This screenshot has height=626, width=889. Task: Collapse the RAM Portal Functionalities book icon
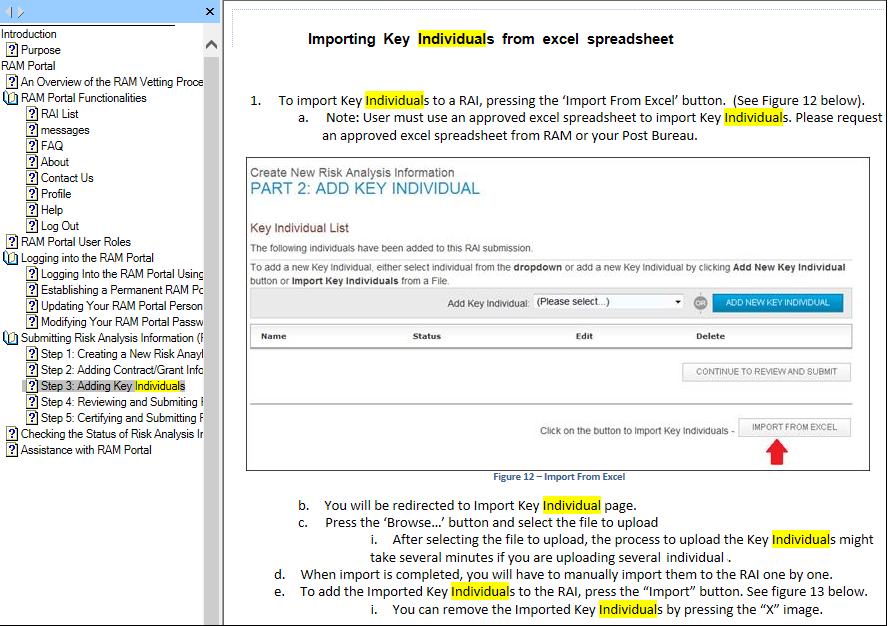[x=11, y=98]
